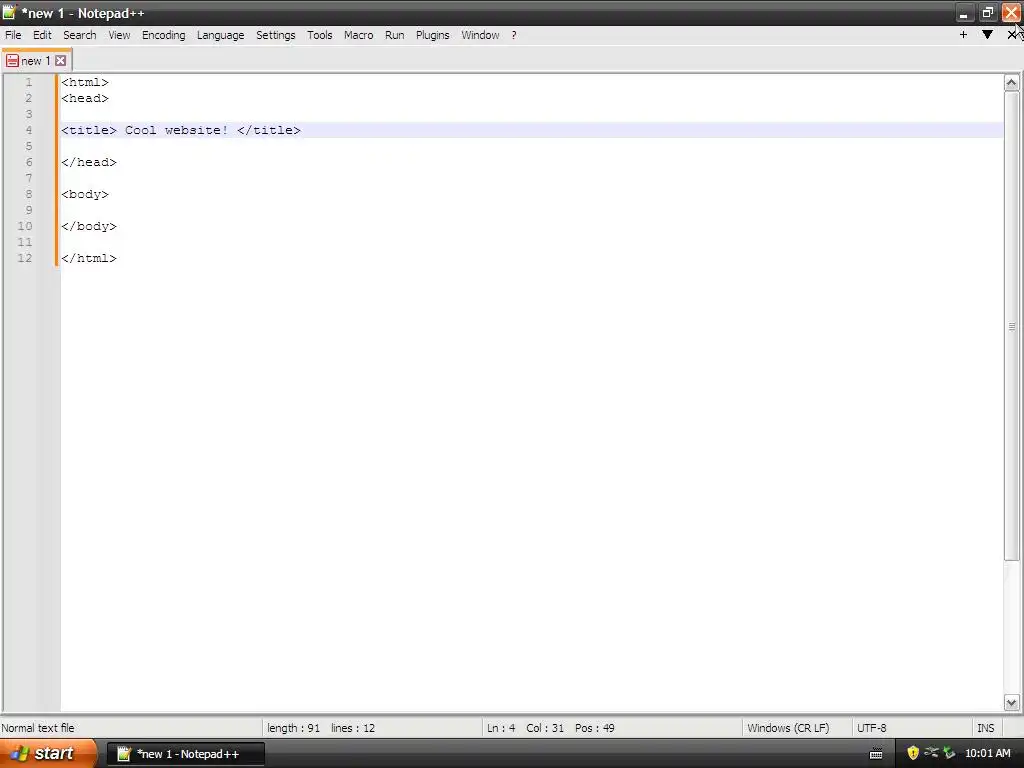The width and height of the screenshot is (1024, 768).
Task: Open the Settings menu
Action: tap(276, 35)
